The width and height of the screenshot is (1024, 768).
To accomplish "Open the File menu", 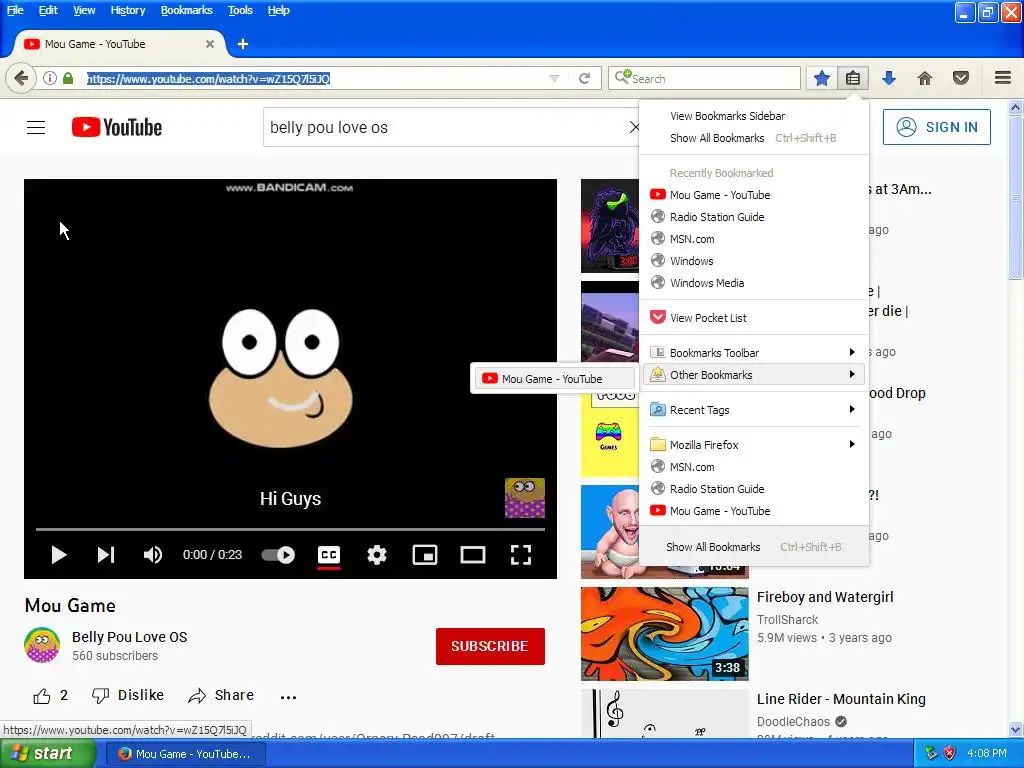I will click(15, 10).
